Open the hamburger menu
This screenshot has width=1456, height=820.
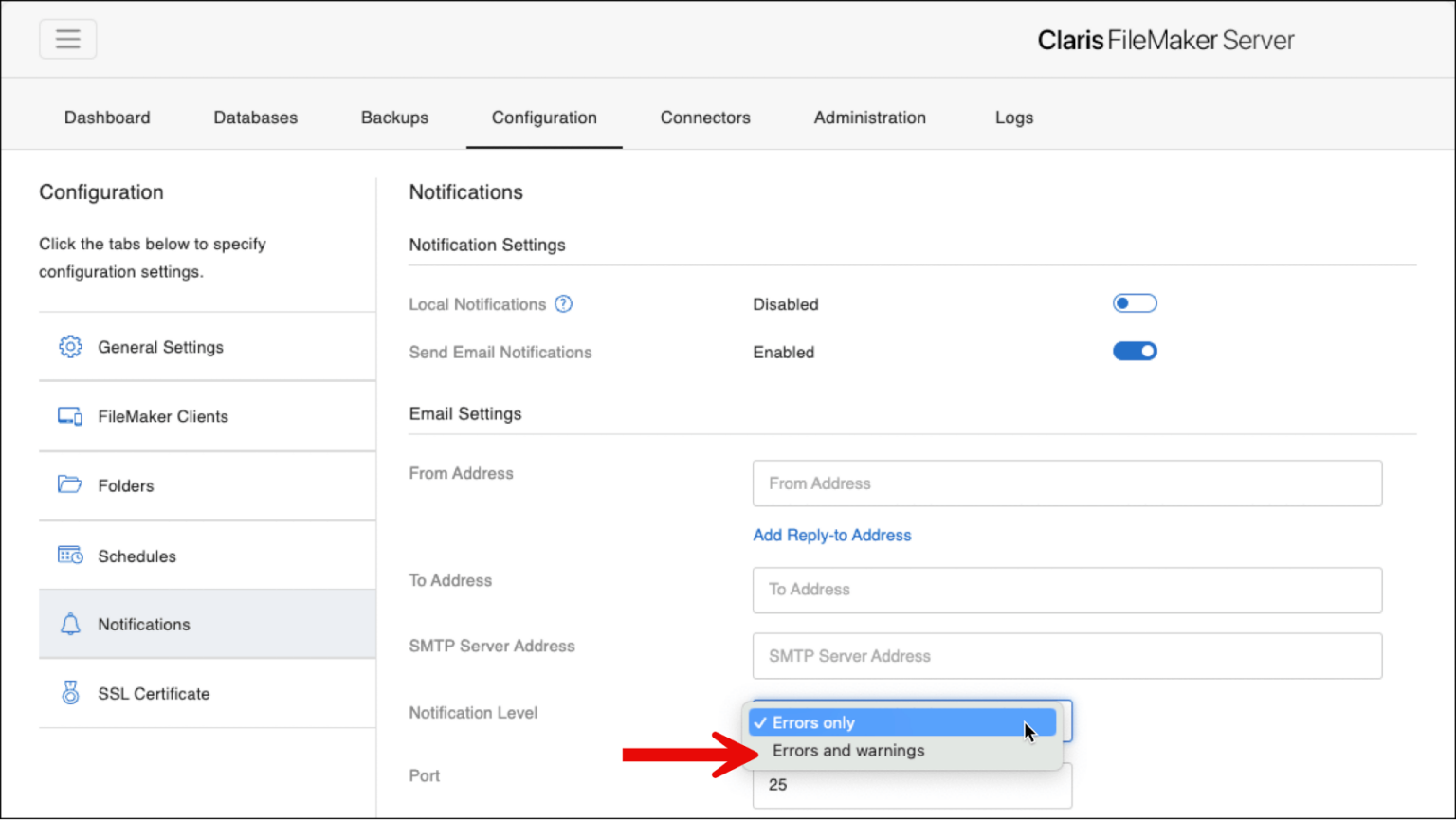67,38
